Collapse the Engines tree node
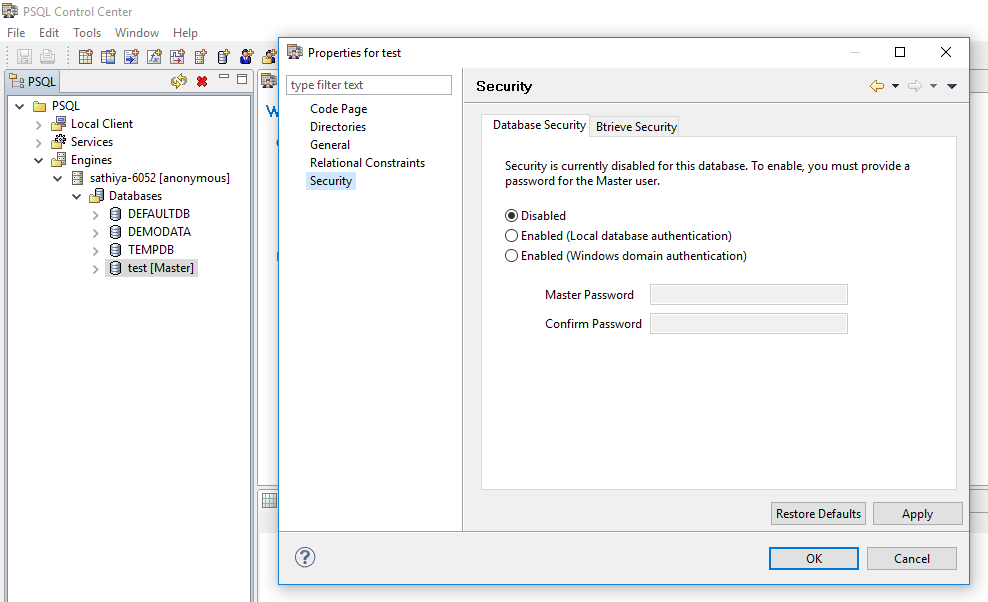This screenshot has width=988, height=602. [38, 160]
